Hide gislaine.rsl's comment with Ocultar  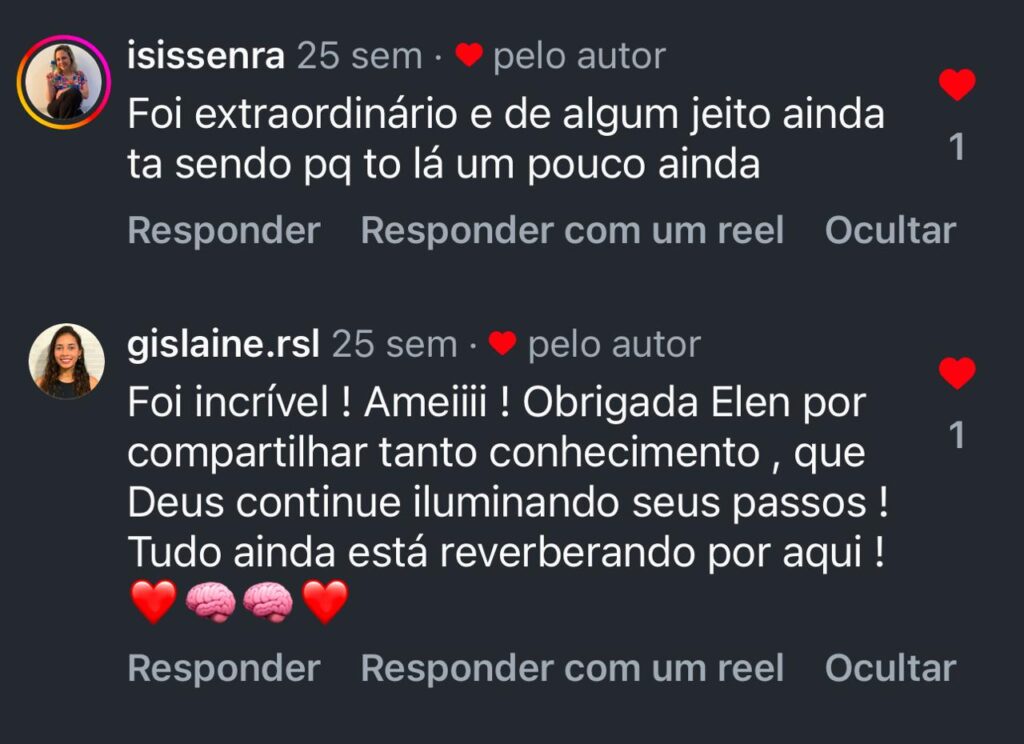890,668
